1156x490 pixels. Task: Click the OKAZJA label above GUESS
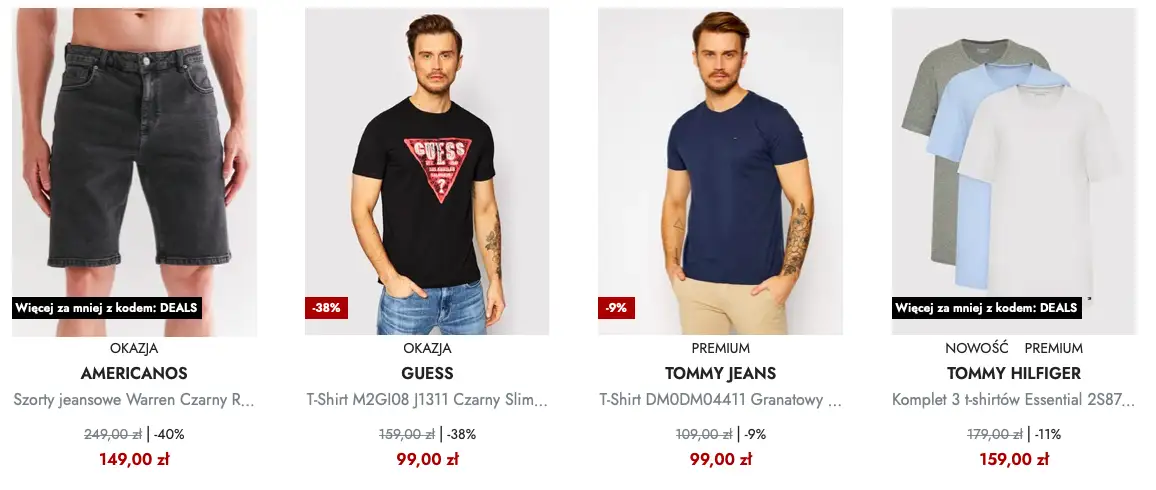pyautogui.click(x=428, y=349)
